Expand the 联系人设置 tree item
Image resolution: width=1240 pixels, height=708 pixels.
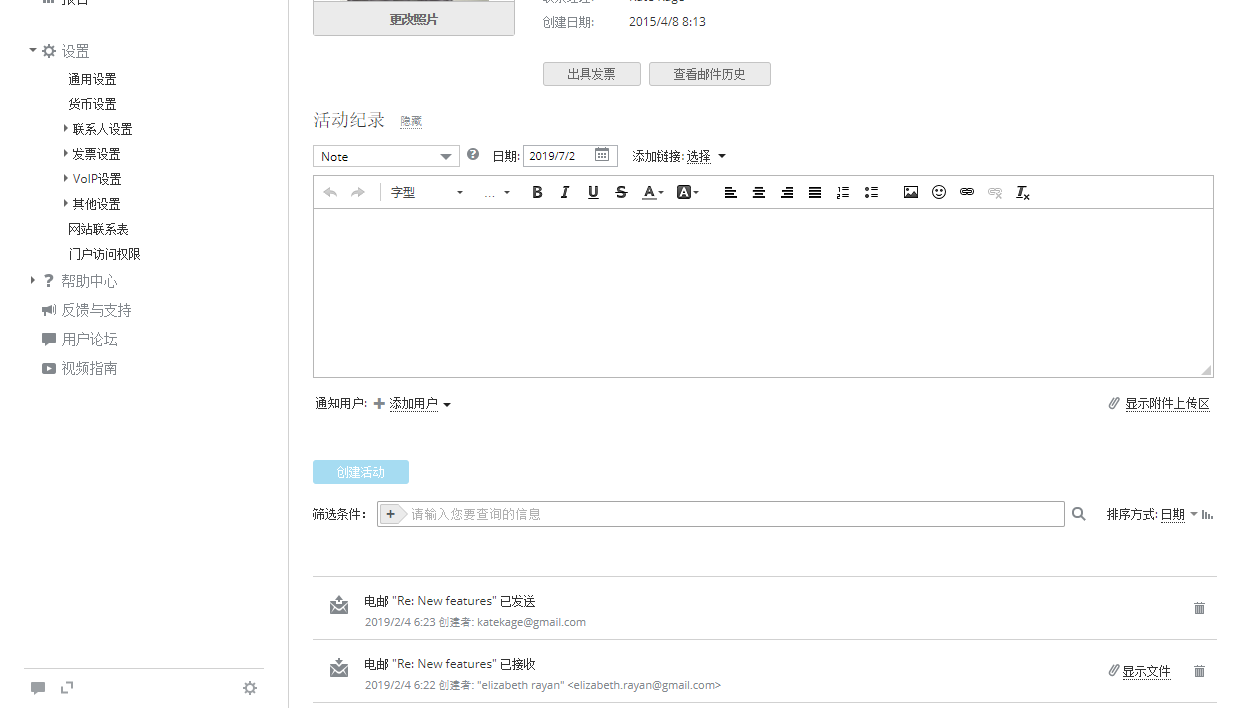point(66,129)
